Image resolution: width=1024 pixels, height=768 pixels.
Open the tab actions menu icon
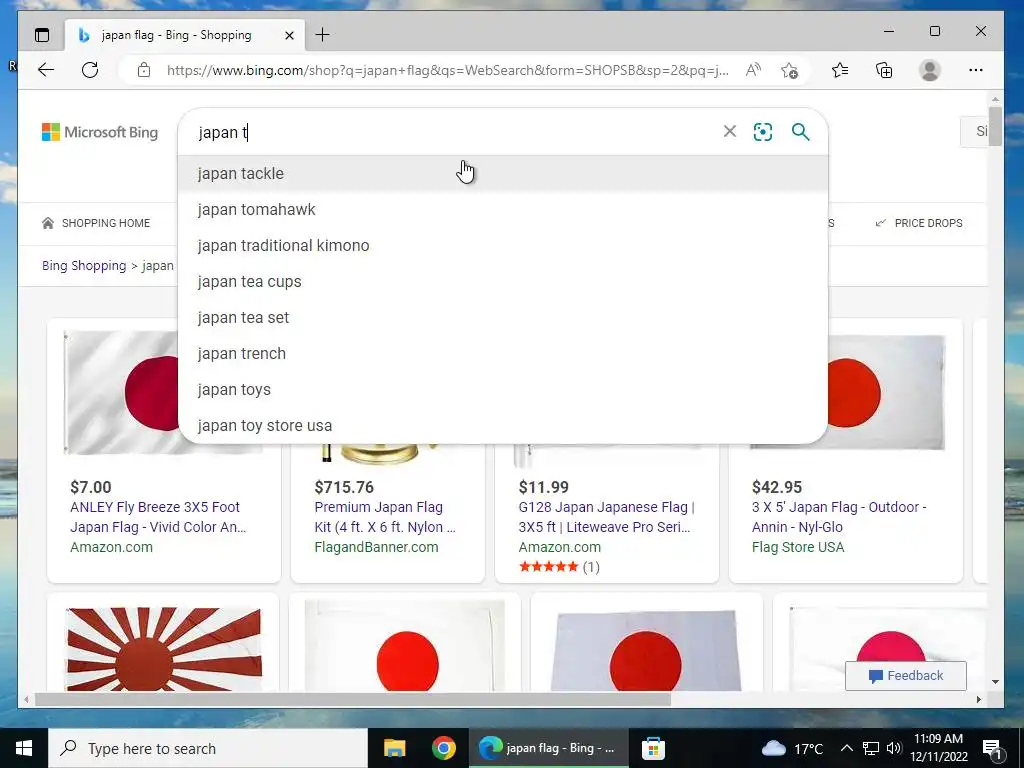coord(42,35)
